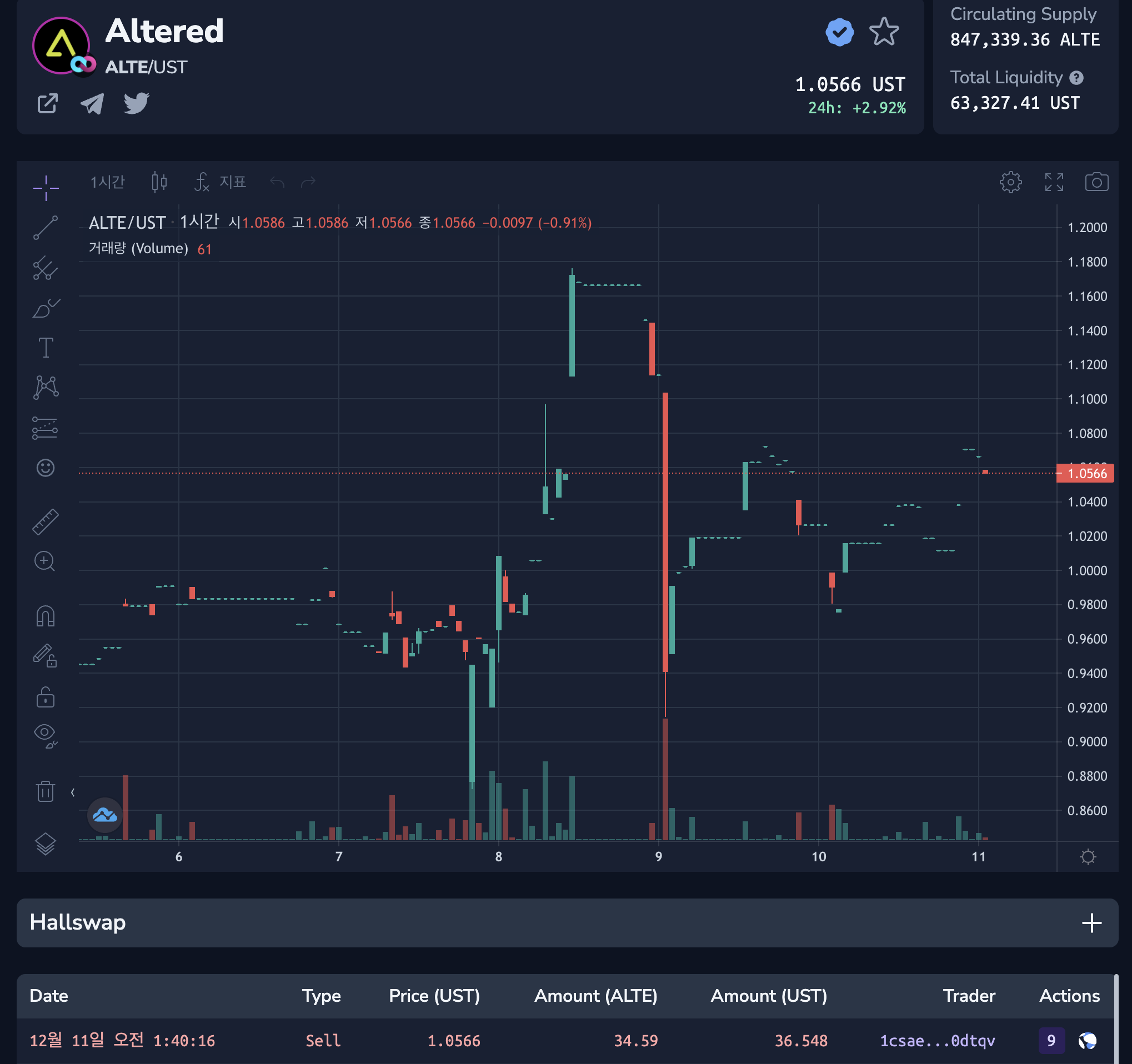Screen dimensions: 1132x1064
Task: Toggle hide all drawings eye icon
Action: click(46, 734)
